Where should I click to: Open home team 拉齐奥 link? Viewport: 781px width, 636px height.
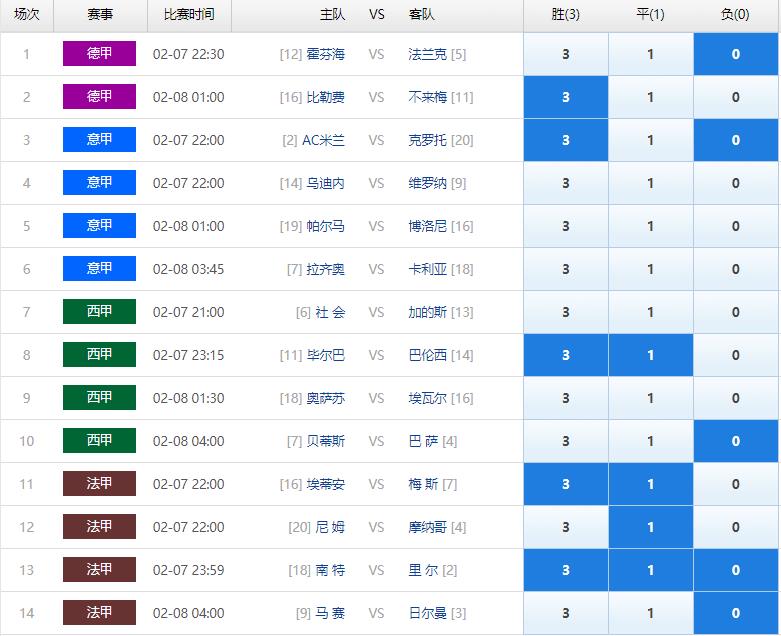pyautogui.click(x=325, y=269)
